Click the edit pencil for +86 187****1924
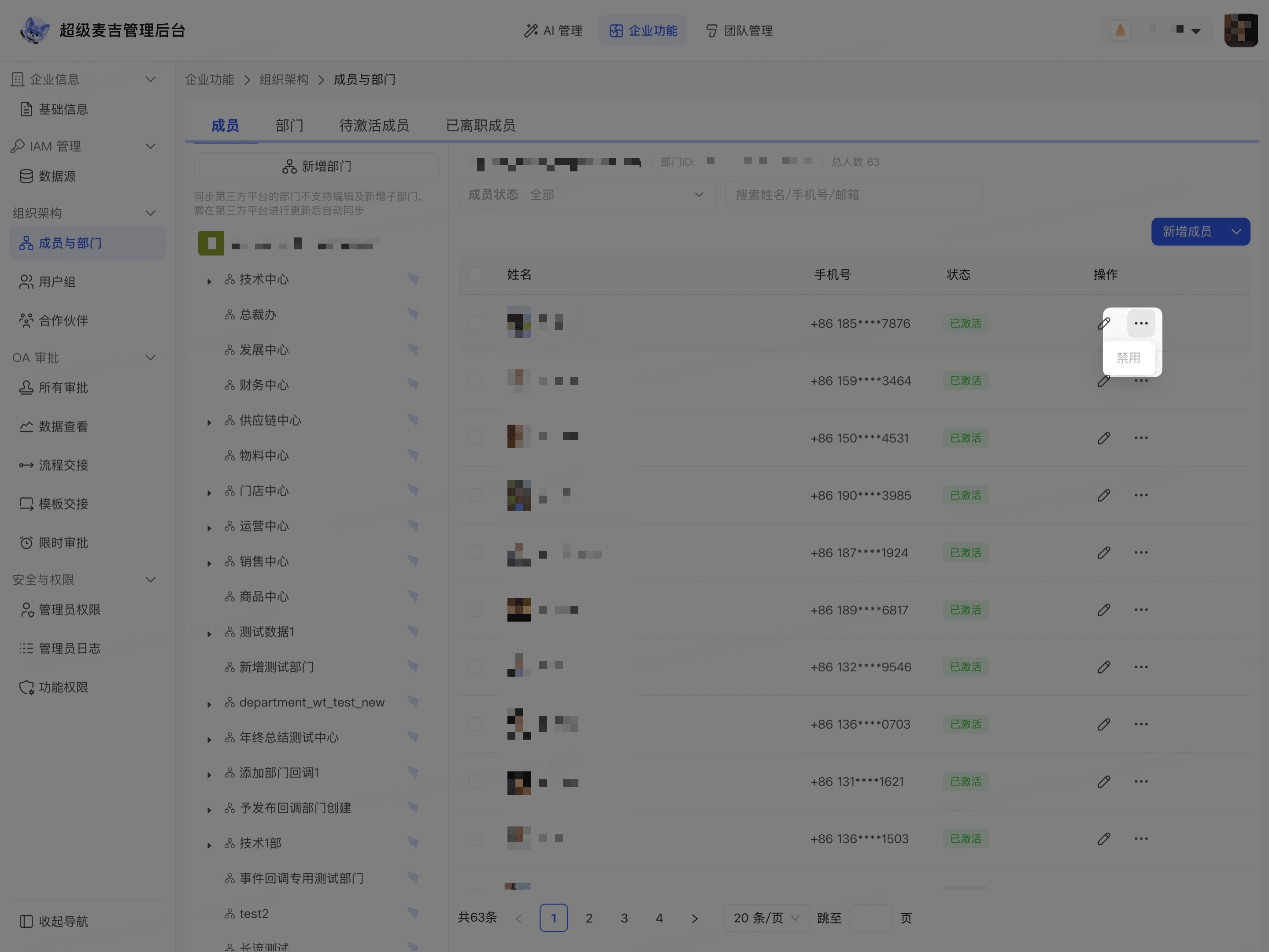This screenshot has height=952, width=1269. point(1104,552)
